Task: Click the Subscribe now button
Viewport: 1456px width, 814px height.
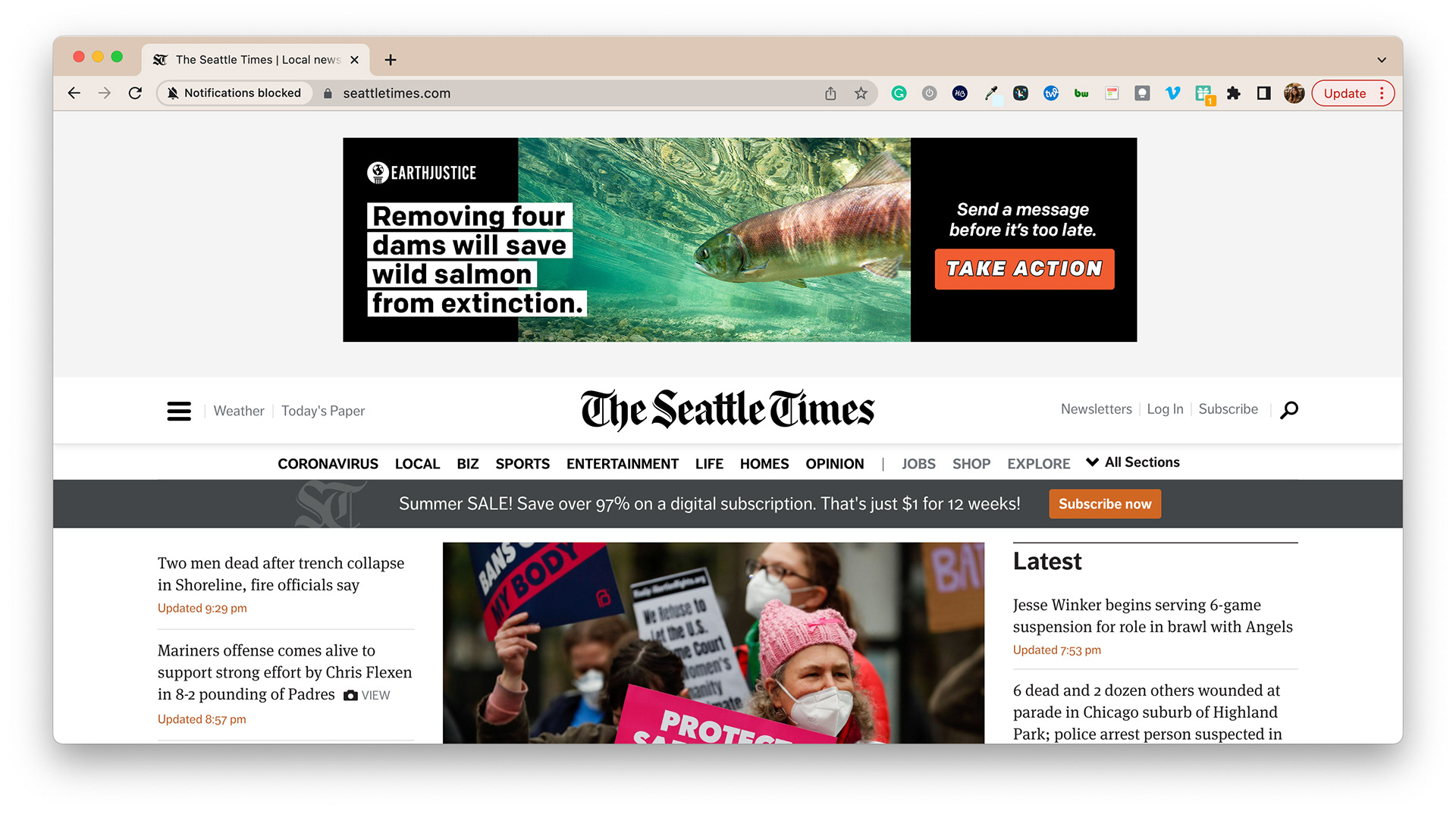Action: pyautogui.click(x=1105, y=504)
